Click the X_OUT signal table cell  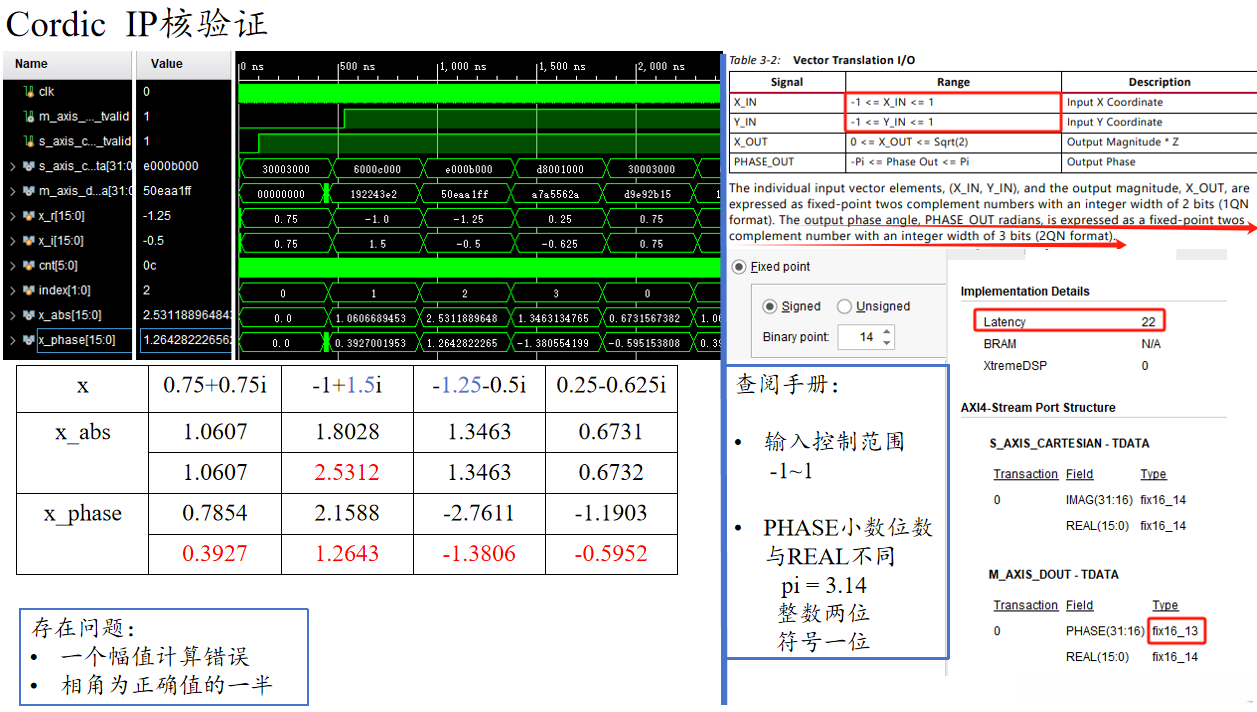[787, 142]
